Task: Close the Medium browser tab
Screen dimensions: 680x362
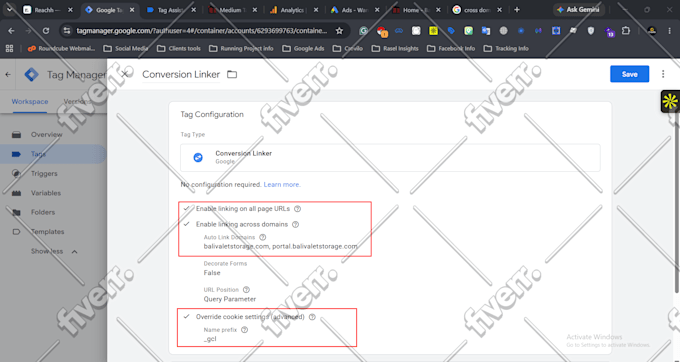Action: coord(255,10)
